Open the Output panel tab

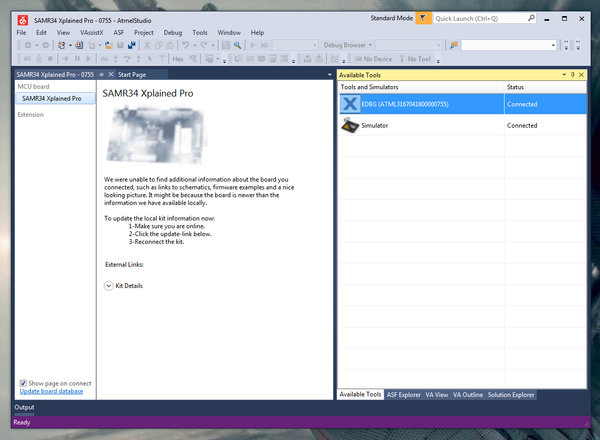point(24,407)
